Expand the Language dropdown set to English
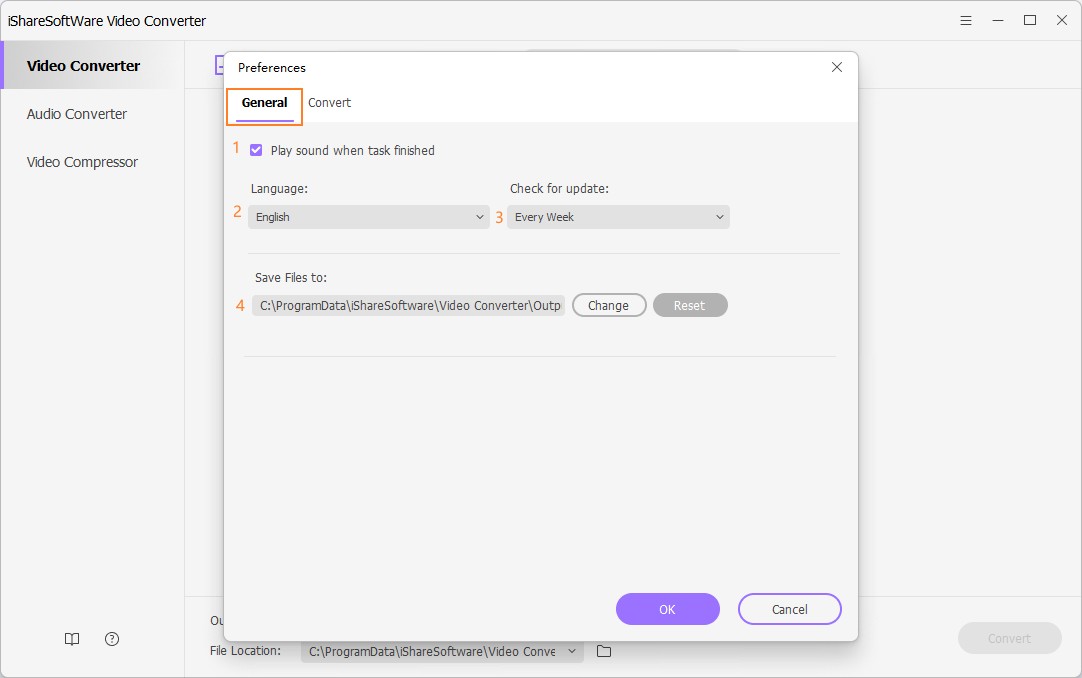 [x=368, y=217]
